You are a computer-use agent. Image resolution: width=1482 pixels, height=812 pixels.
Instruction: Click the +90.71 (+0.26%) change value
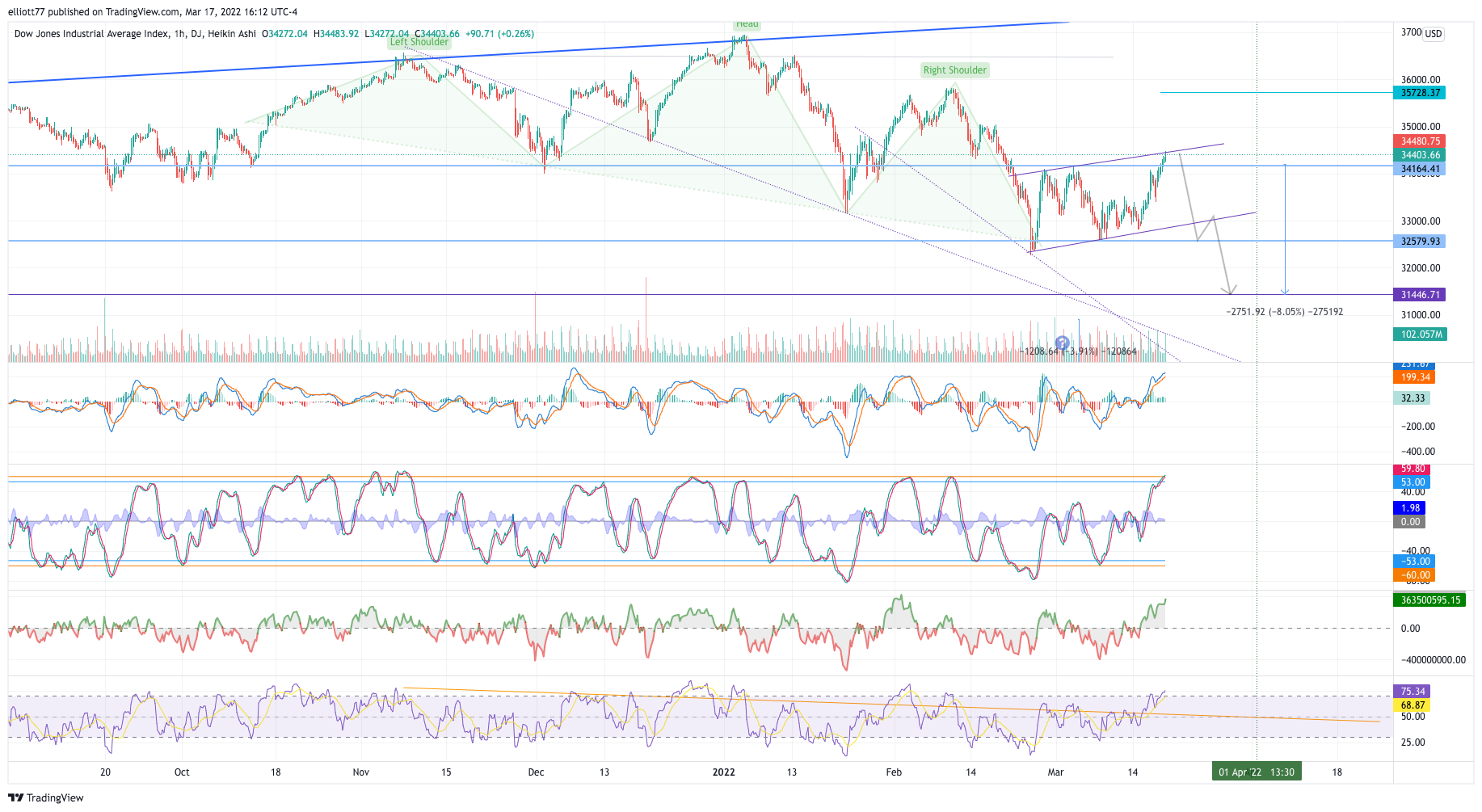pos(499,34)
